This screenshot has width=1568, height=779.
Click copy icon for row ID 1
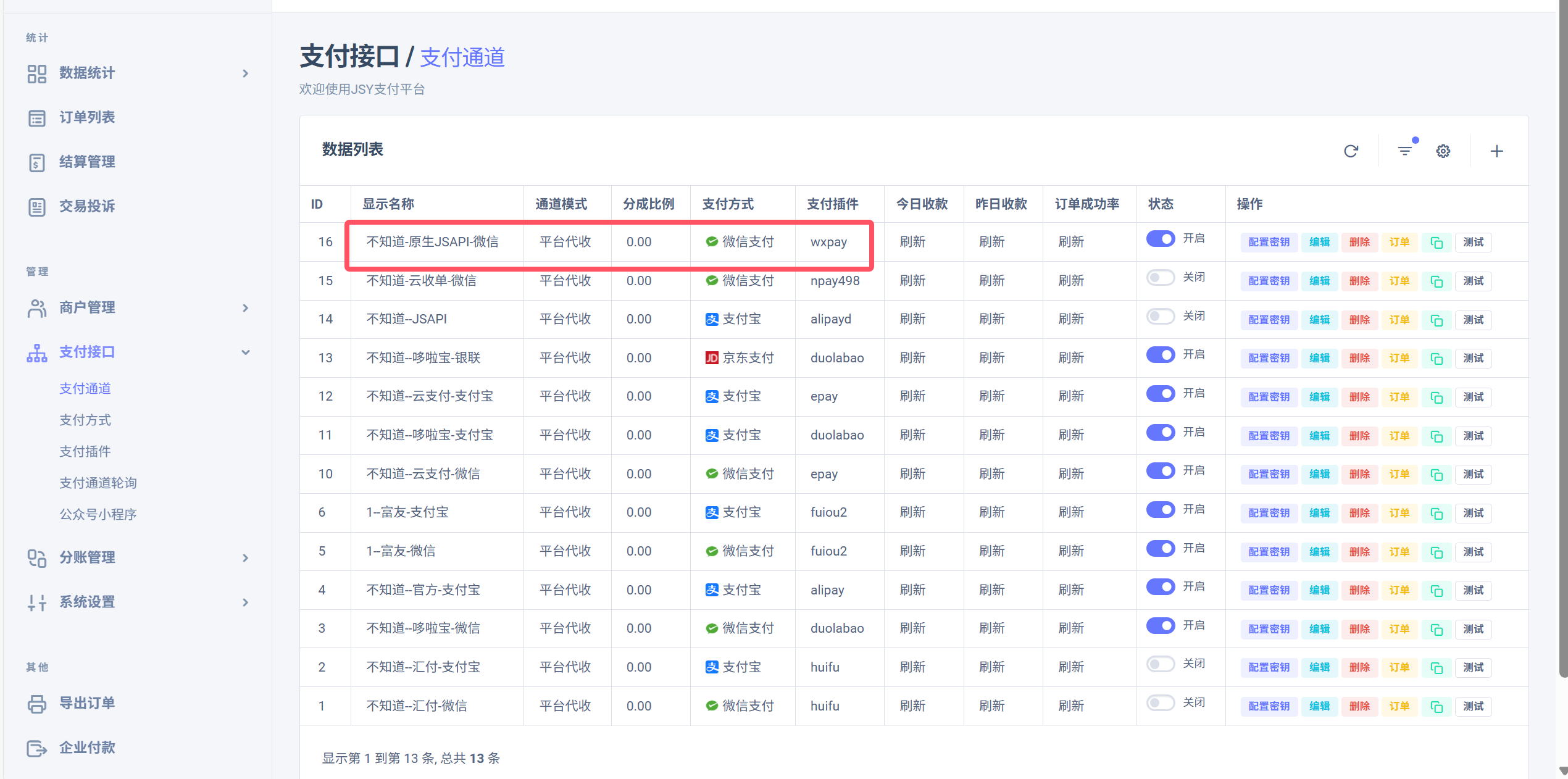[x=1437, y=707]
